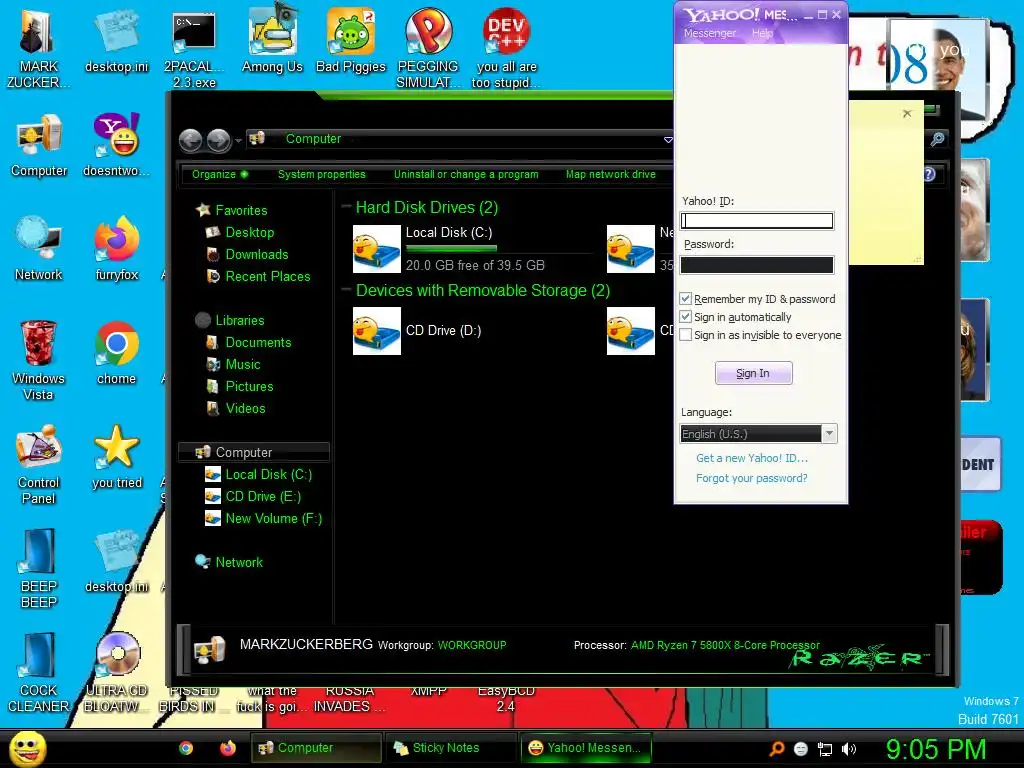The image size is (1024, 768).
Task: Click the Yahoo! ID input field
Action: point(757,221)
